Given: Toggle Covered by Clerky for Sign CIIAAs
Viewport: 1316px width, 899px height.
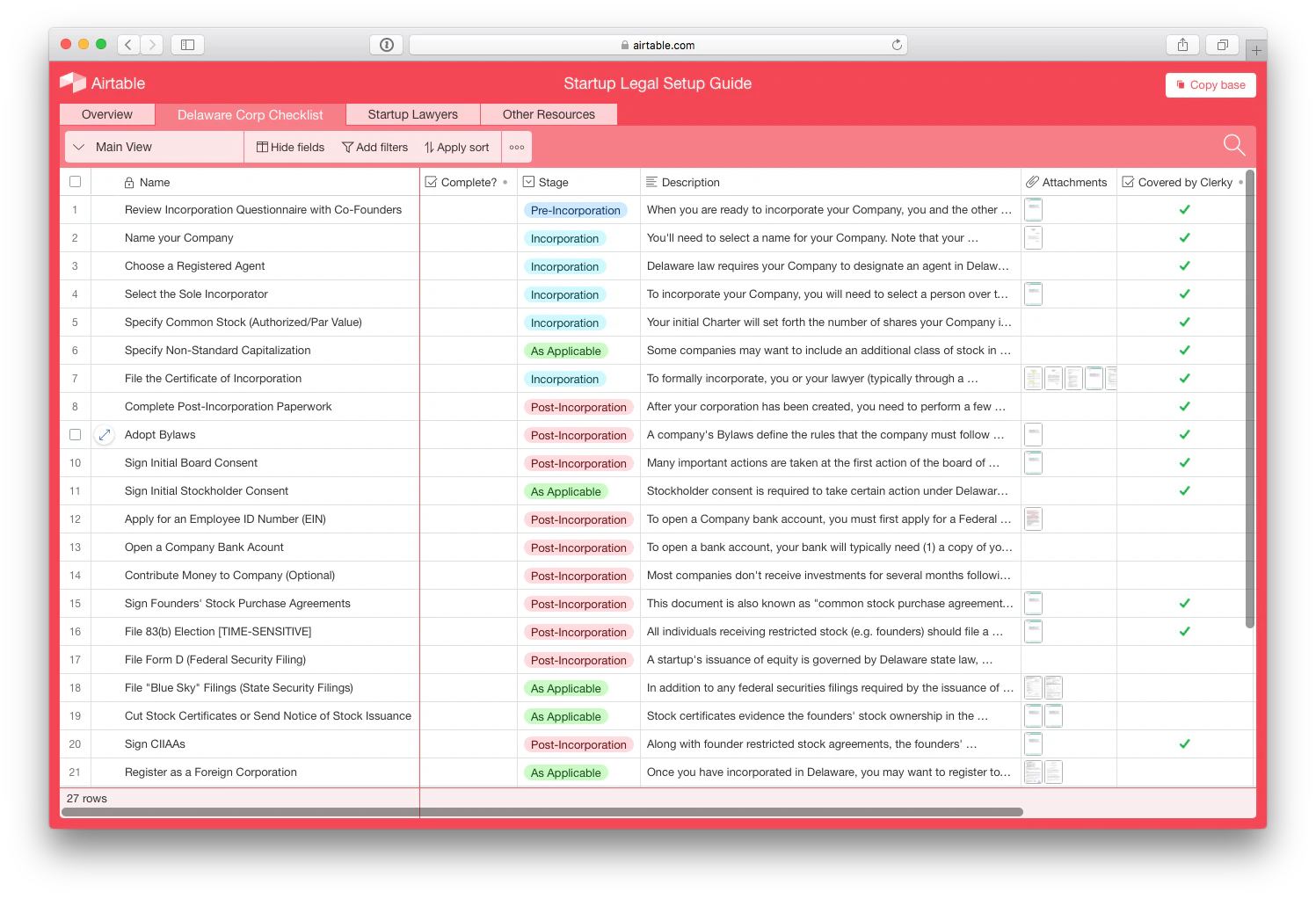Looking at the screenshot, I should pos(1184,743).
